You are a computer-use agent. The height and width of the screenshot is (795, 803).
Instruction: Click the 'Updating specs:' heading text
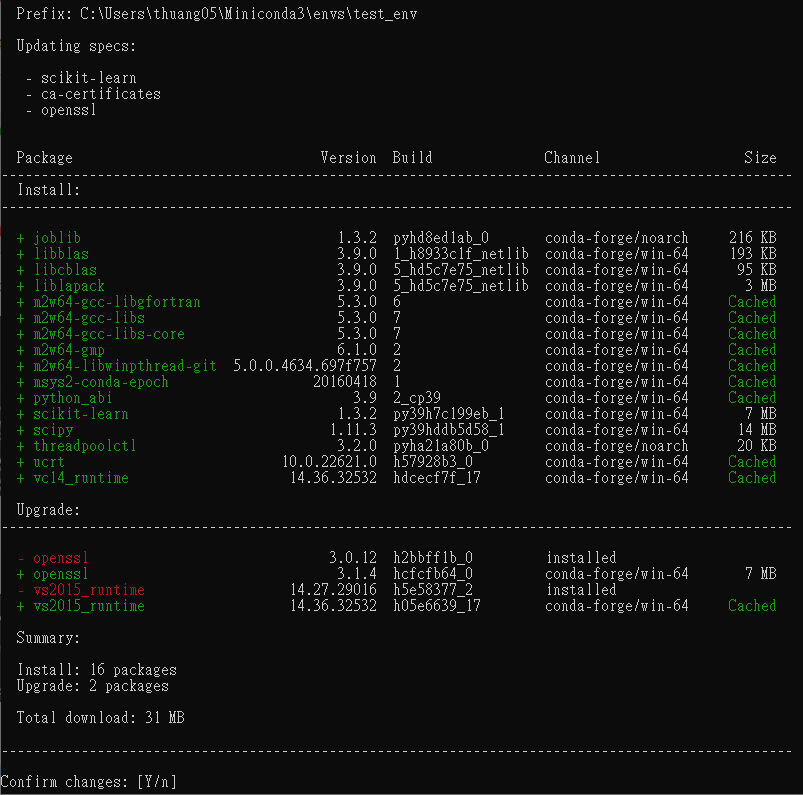click(76, 46)
